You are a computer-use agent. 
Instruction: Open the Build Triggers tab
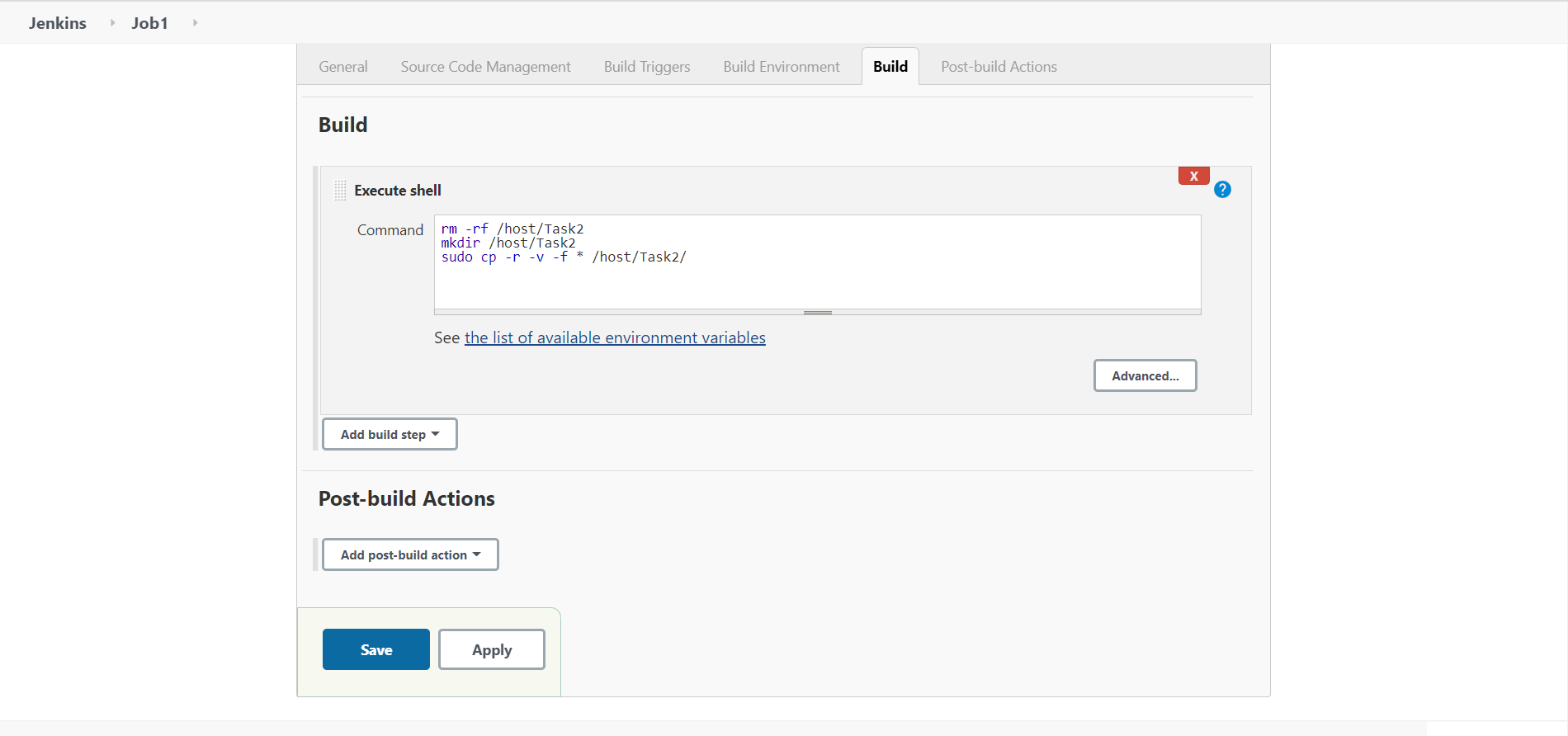click(x=647, y=67)
